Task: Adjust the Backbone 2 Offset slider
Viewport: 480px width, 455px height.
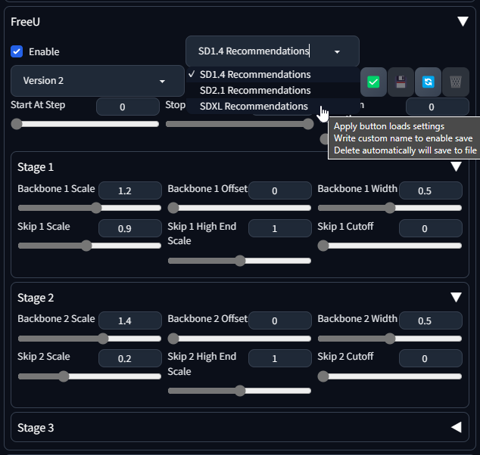Action: tap(239, 339)
